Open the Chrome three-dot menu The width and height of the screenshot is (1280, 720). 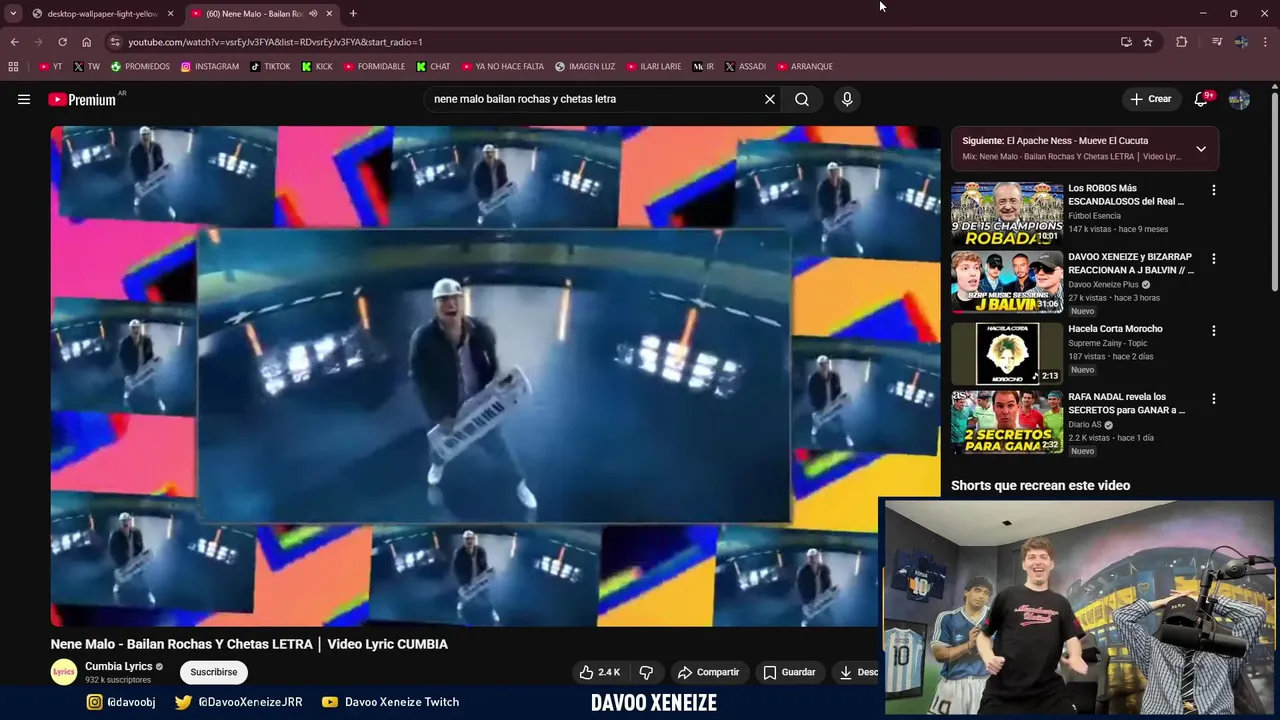click(x=1266, y=42)
